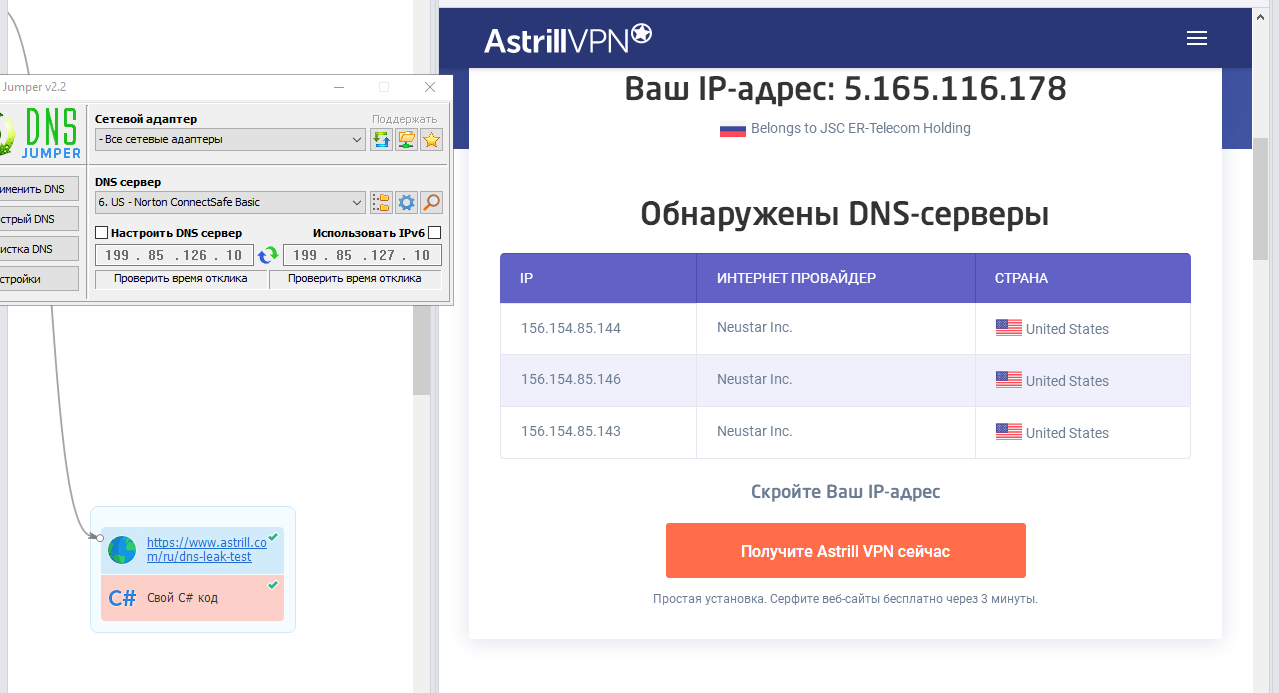This screenshot has width=1279, height=693.
Task: Click the Jumper v2.2 window title
Action: (33, 87)
